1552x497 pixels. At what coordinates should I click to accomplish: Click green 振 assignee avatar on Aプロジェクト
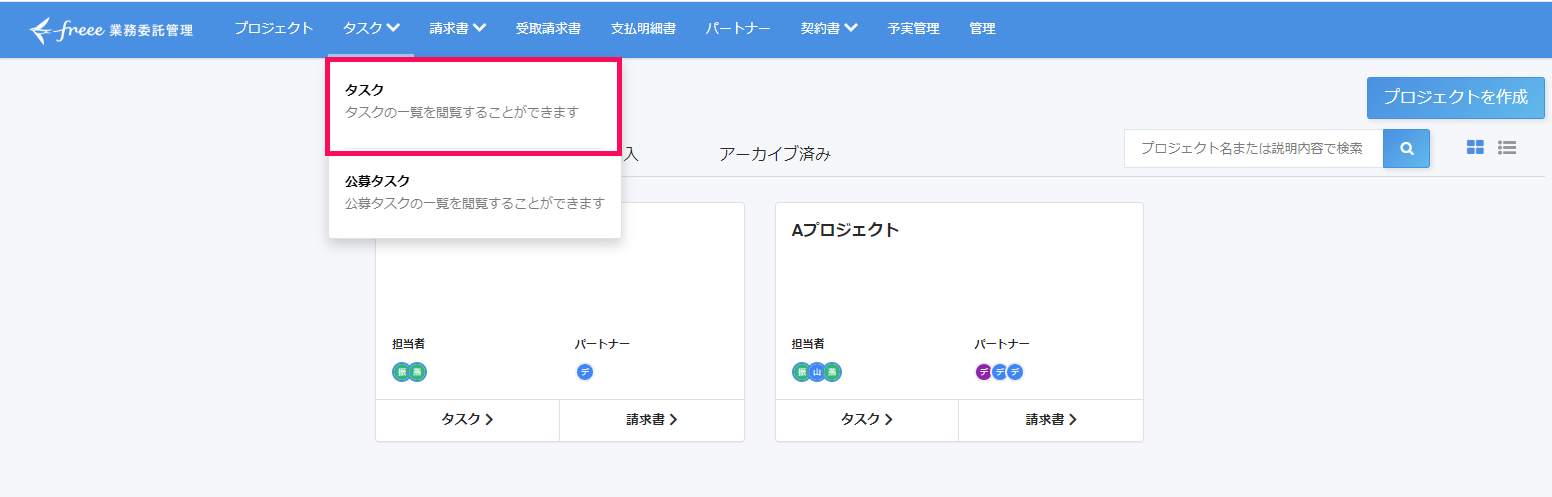[800, 372]
